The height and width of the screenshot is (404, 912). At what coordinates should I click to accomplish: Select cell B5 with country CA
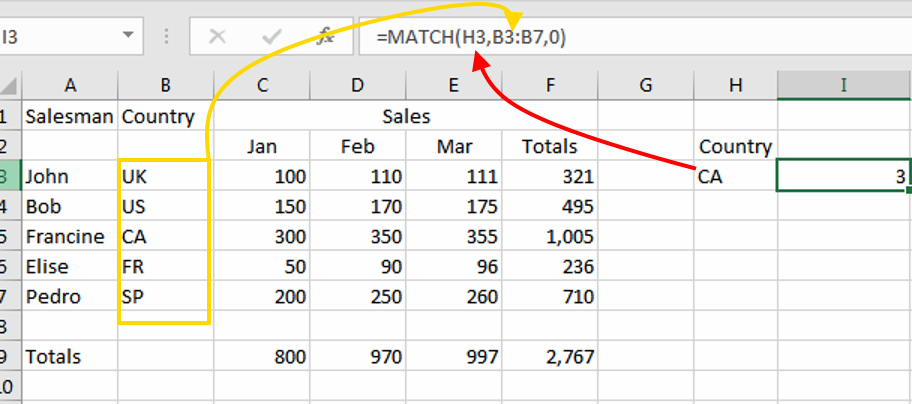165,237
